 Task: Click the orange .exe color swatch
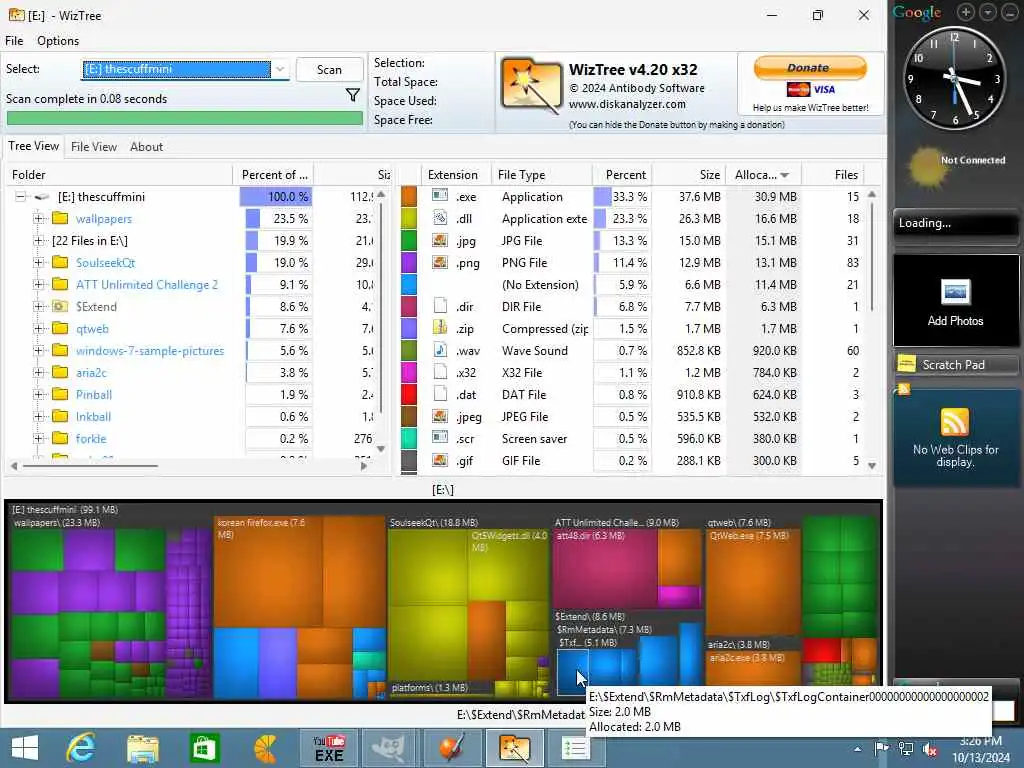coord(409,196)
